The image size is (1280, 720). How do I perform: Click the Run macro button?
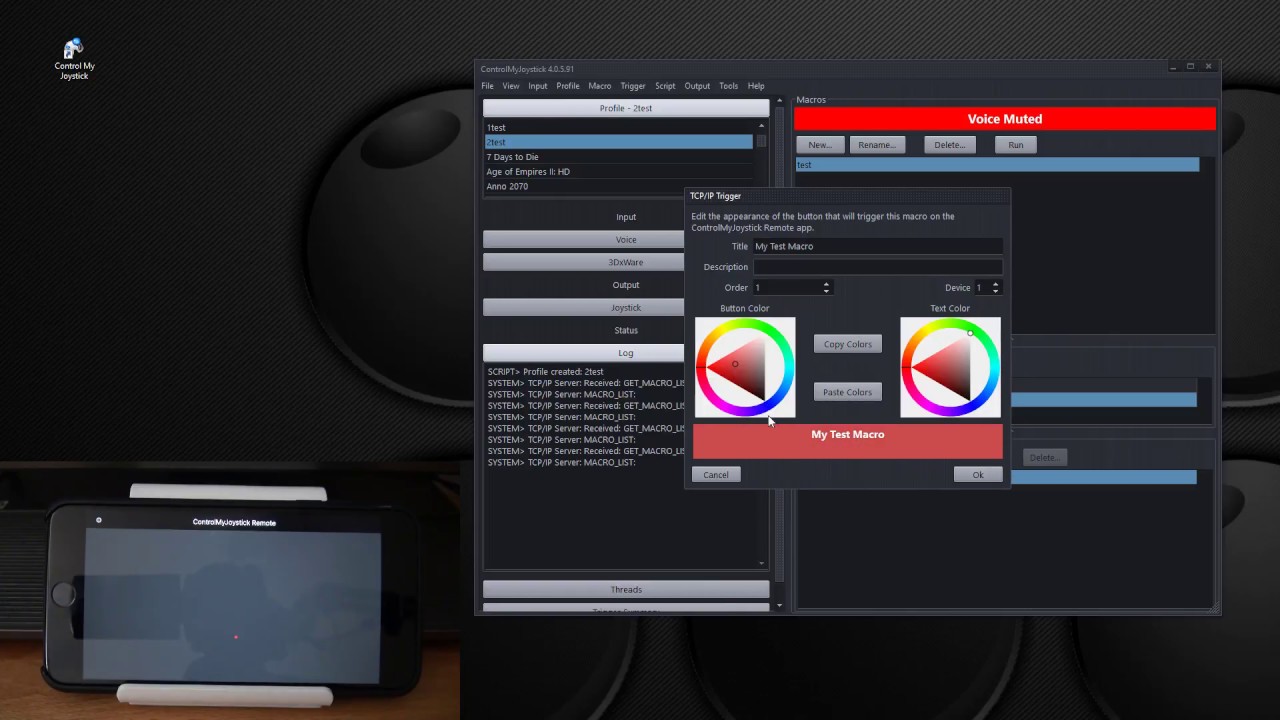(1015, 145)
